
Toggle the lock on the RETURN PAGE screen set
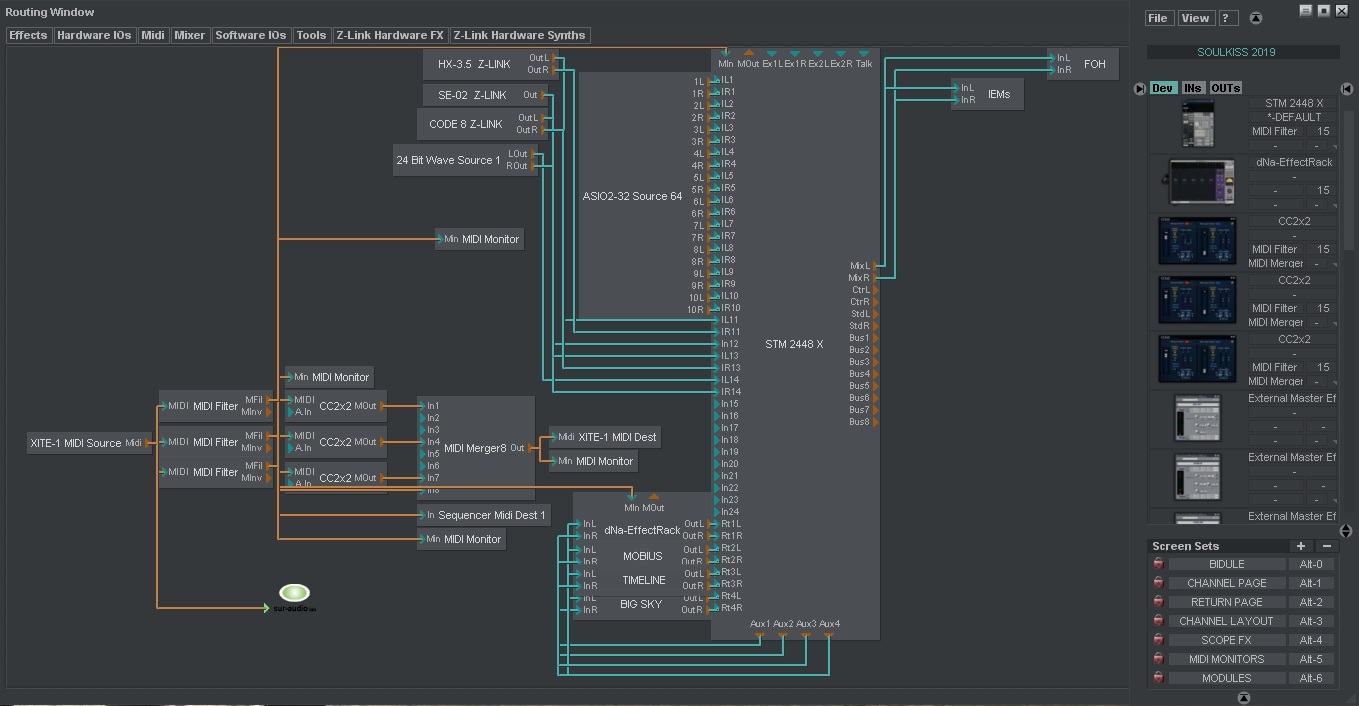pos(1159,602)
